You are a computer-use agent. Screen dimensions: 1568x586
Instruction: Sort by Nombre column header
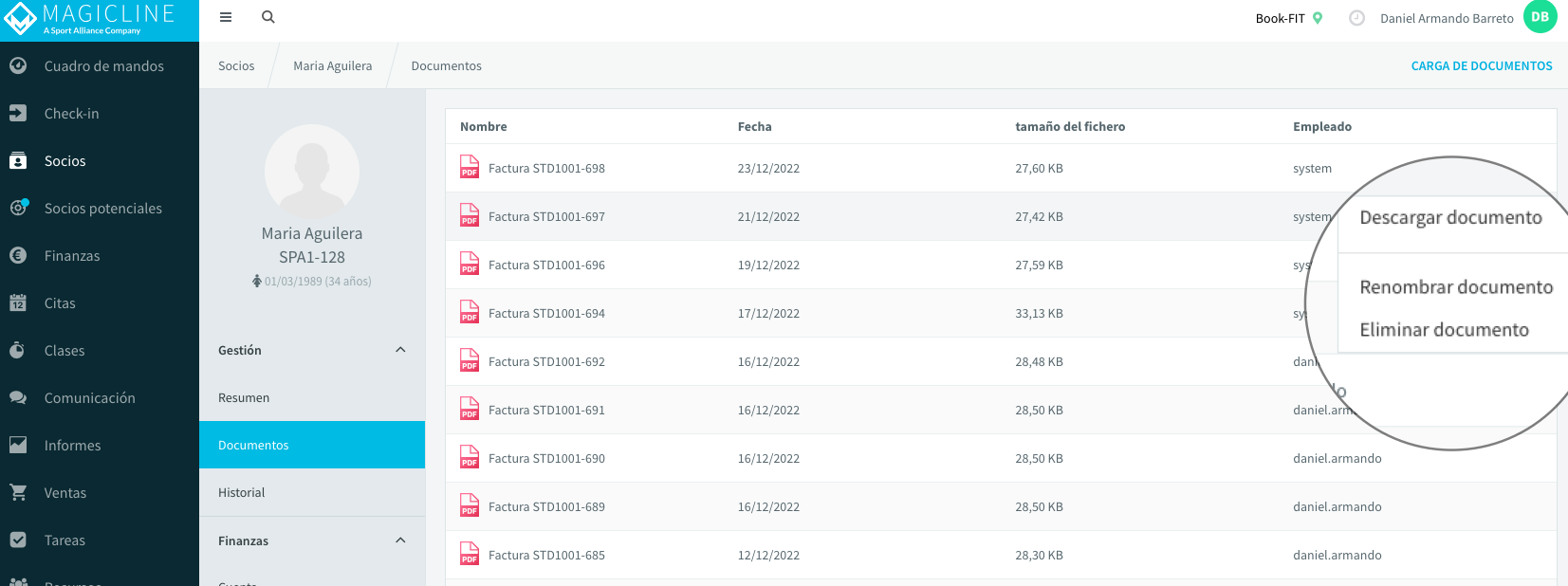click(x=484, y=126)
